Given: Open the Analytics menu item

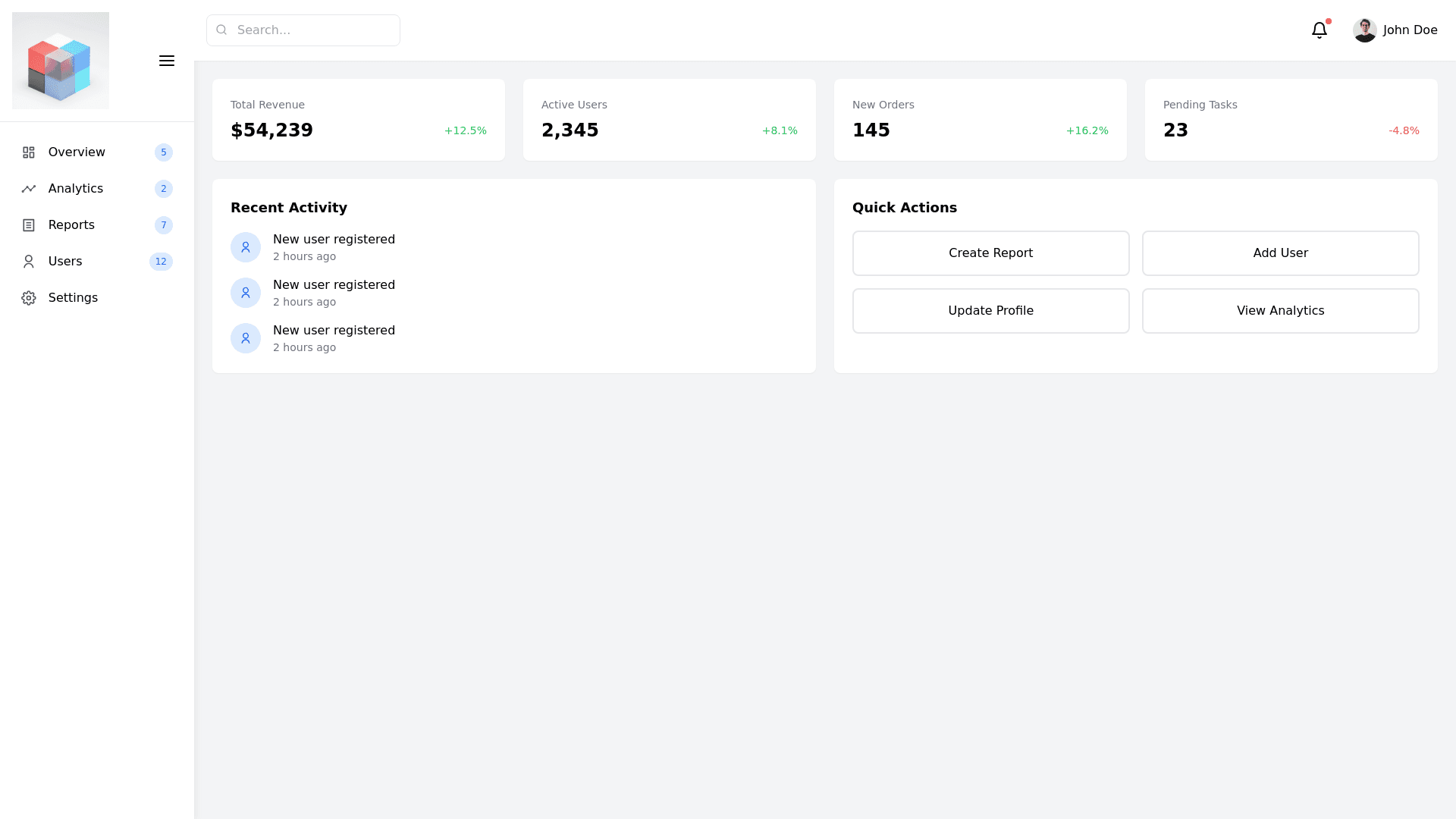Looking at the screenshot, I should [76, 189].
